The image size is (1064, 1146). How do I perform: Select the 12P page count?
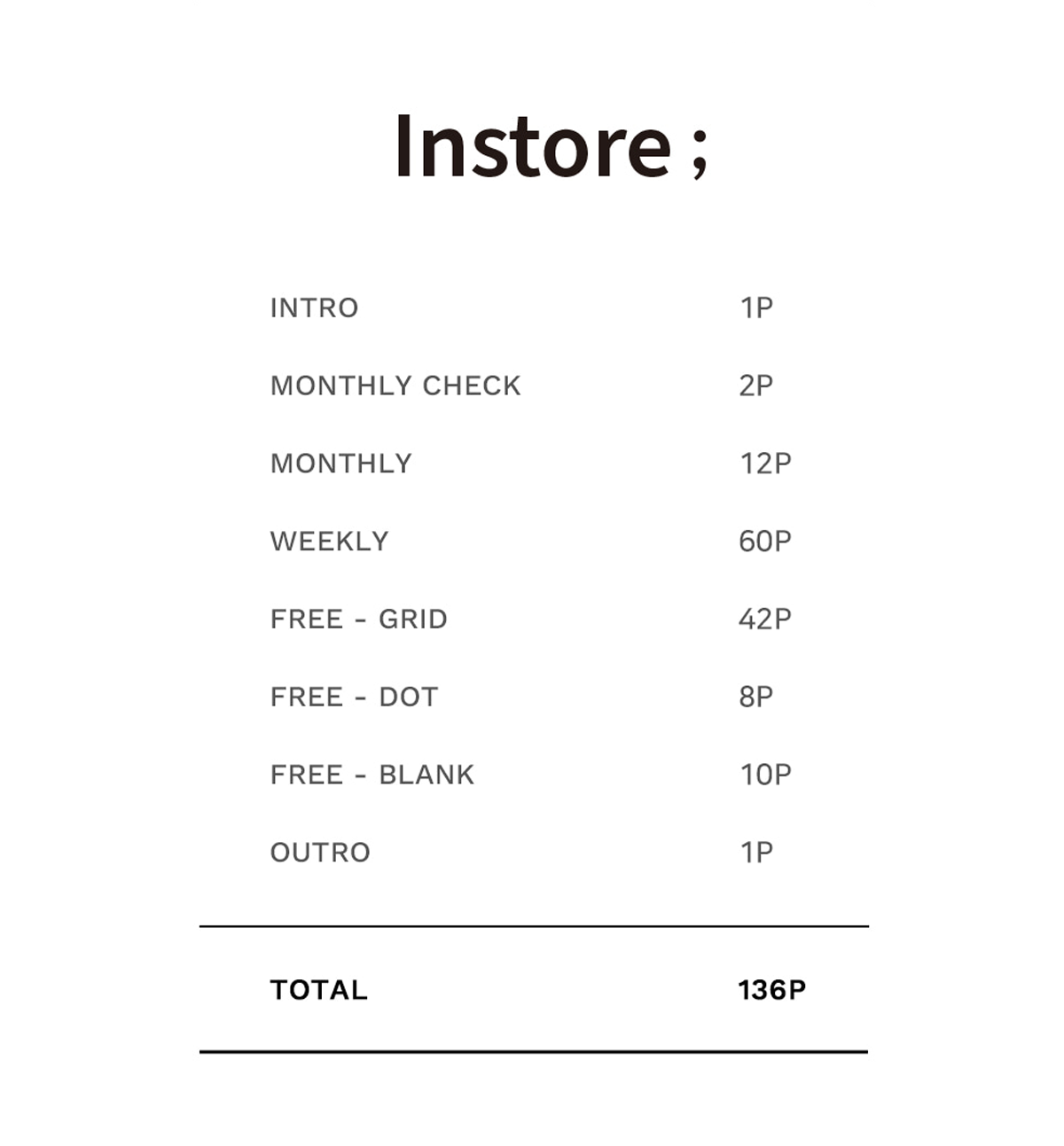[765, 464]
